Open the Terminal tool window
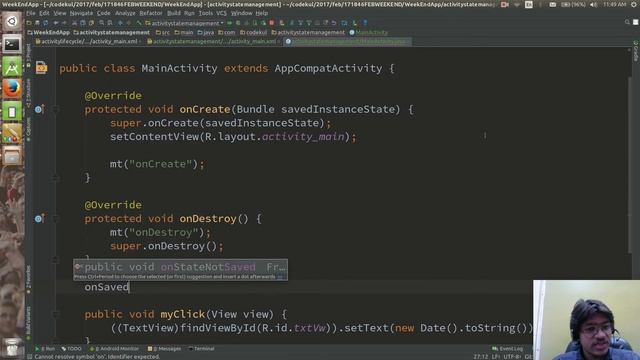 202,349
